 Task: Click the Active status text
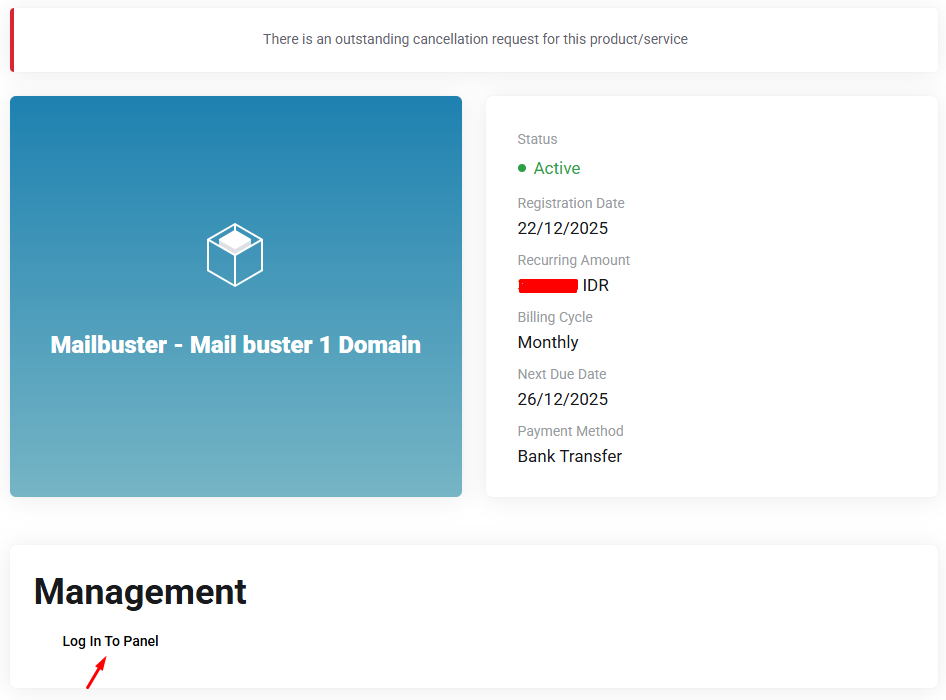tap(556, 168)
